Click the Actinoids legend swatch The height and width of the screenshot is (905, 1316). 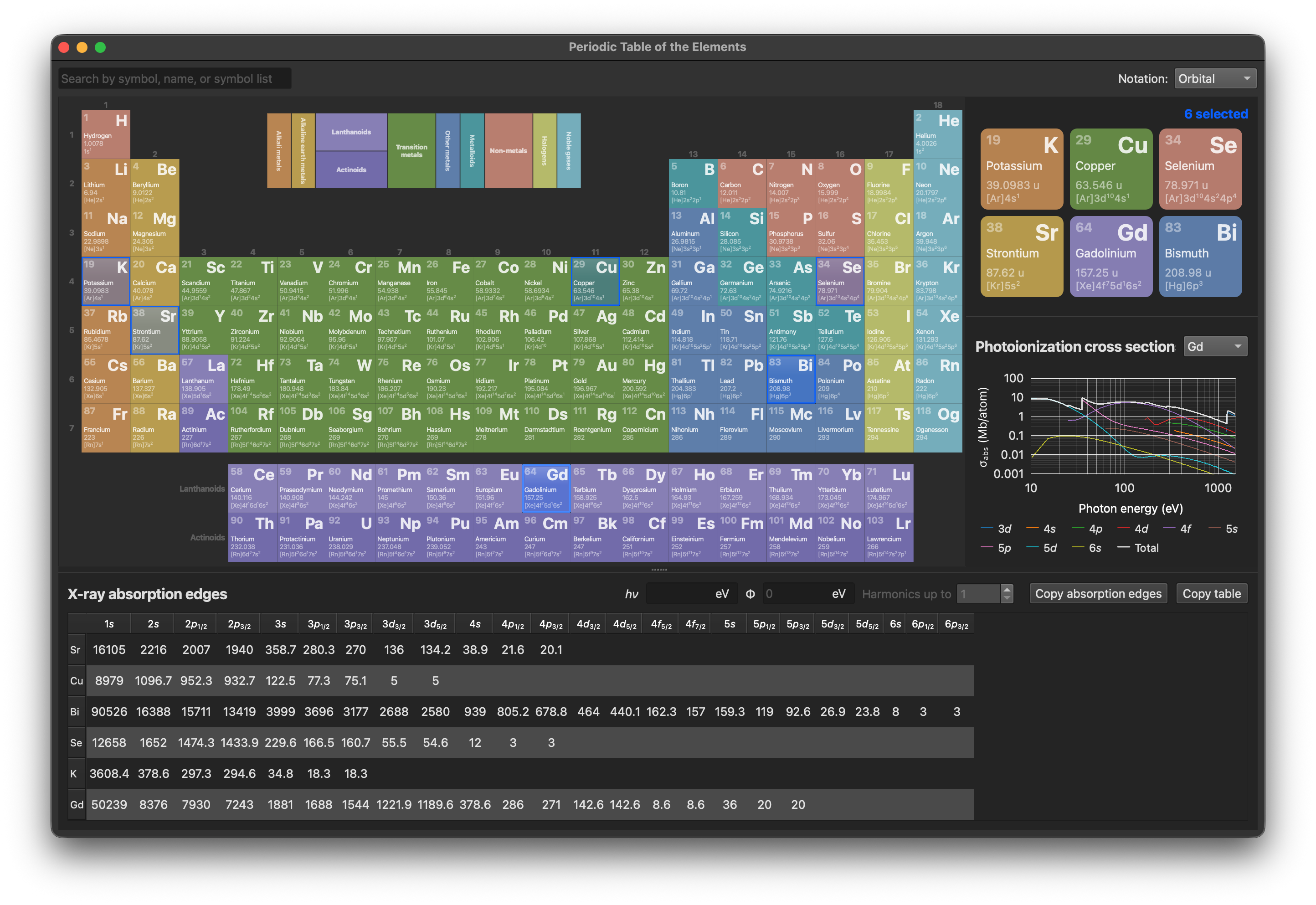coord(351,170)
